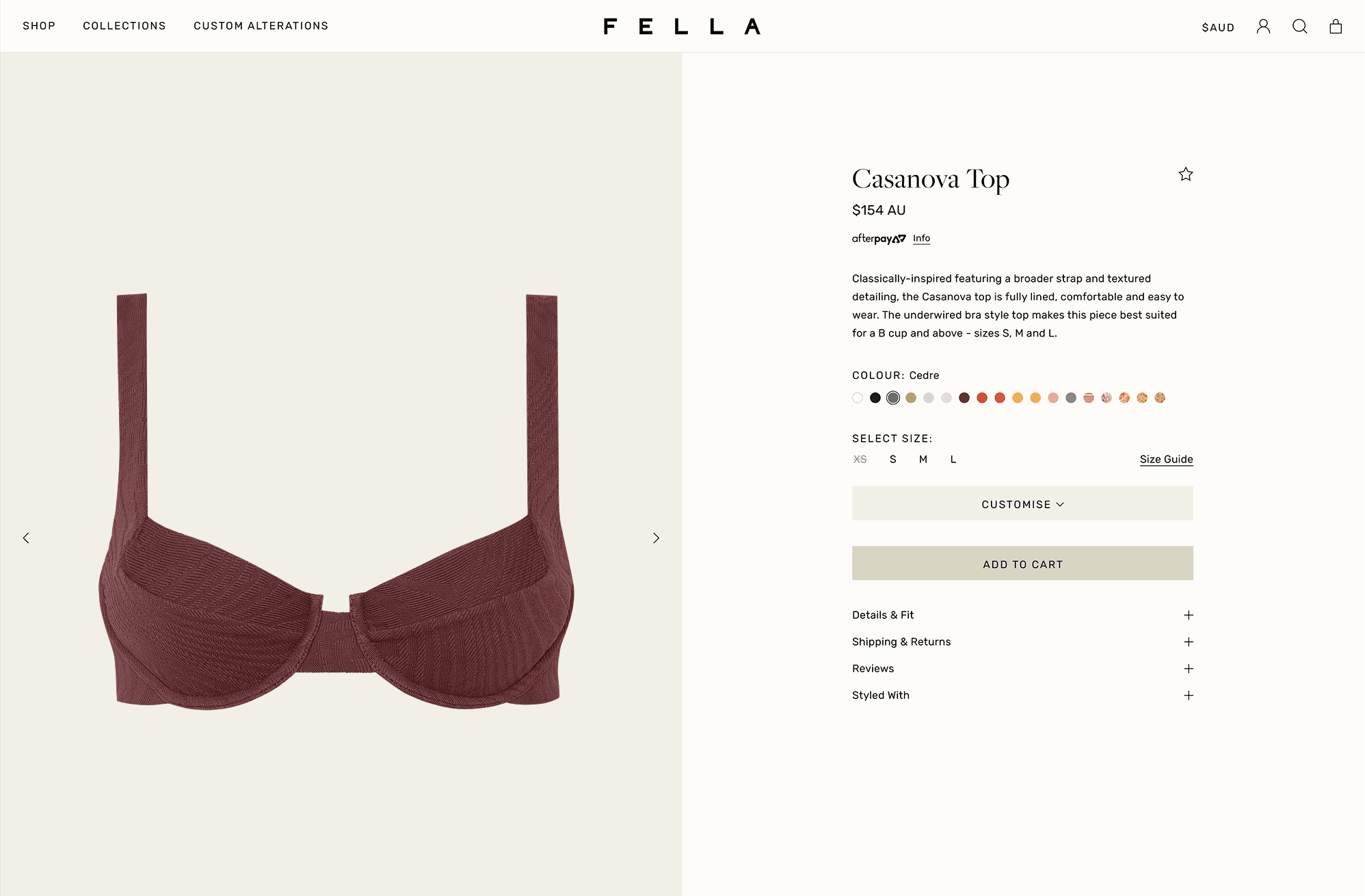Open the shopping bag cart icon

(1336, 27)
